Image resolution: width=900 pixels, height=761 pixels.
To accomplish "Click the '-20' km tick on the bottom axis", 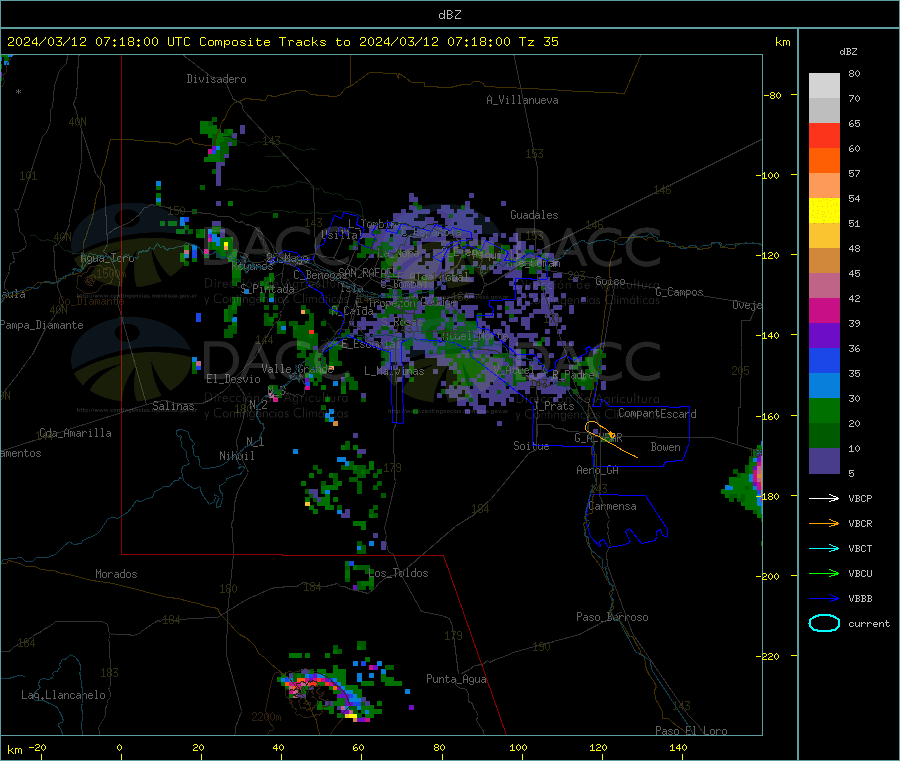I will 37,748.
